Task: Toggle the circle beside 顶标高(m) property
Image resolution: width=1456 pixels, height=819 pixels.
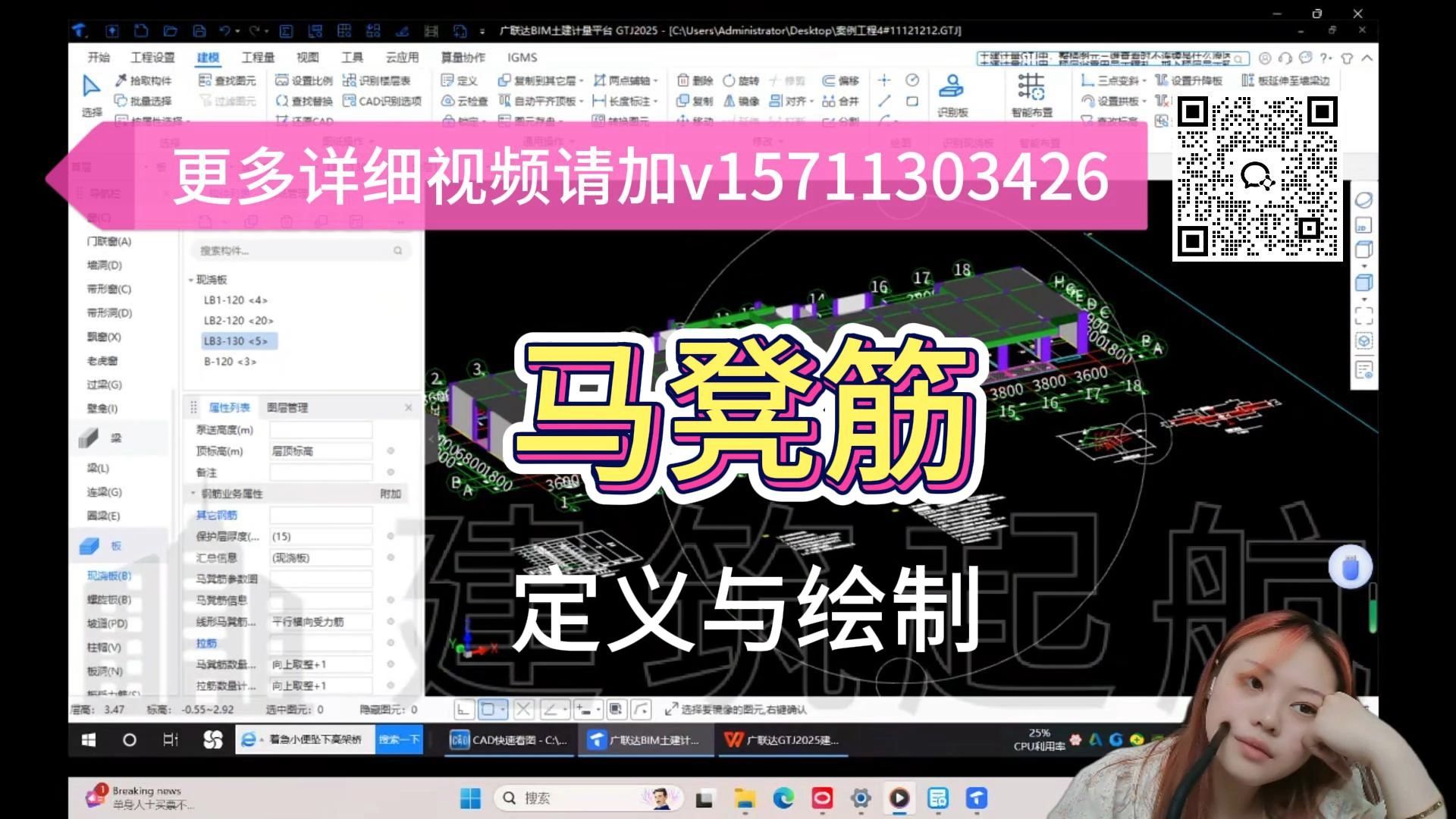Action: pos(391,451)
